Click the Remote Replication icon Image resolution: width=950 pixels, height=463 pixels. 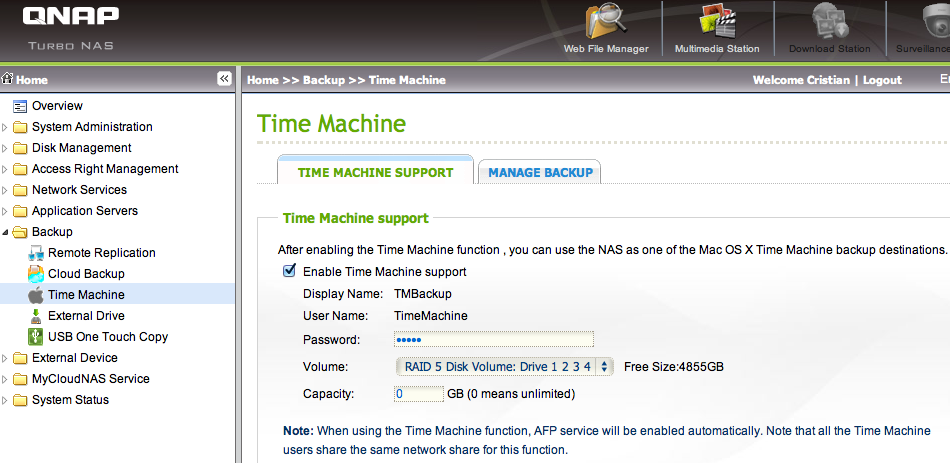pyautogui.click(x=36, y=253)
